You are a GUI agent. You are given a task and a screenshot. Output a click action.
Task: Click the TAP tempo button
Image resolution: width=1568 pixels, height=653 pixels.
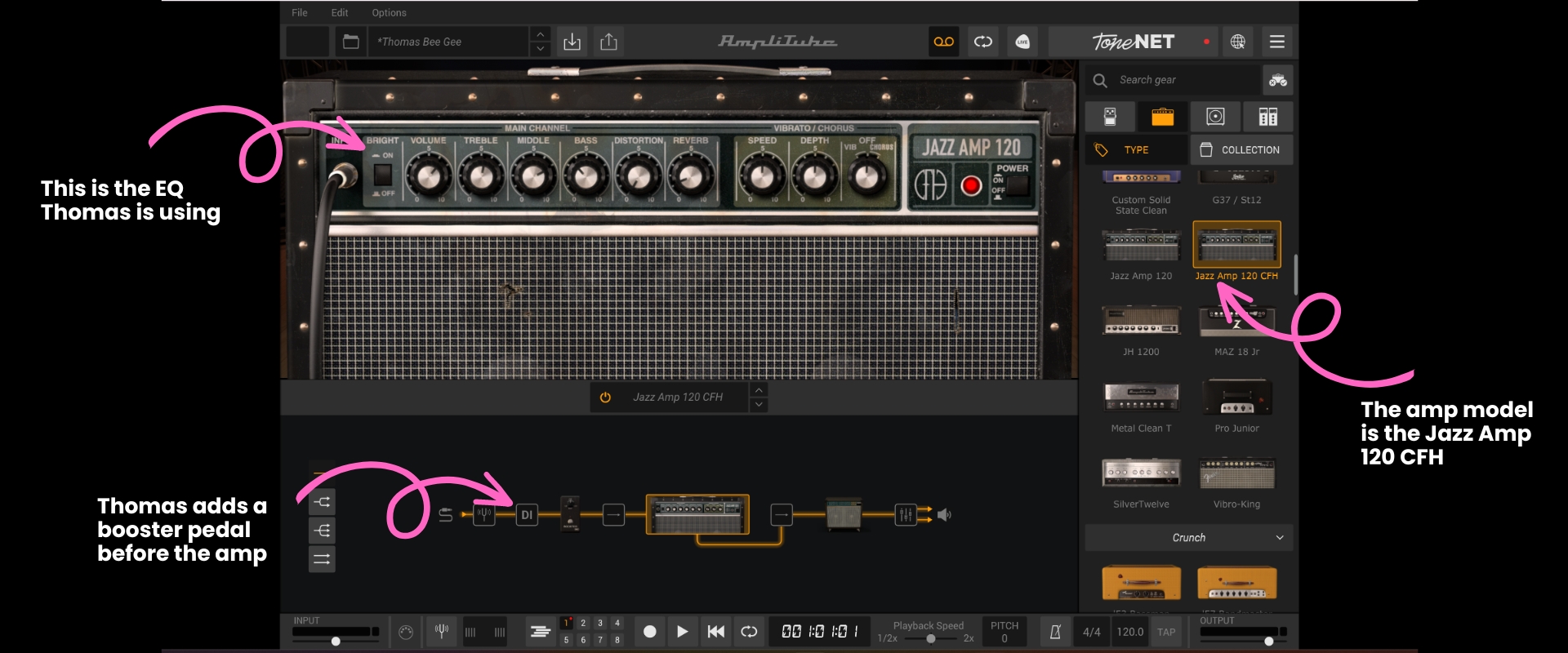point(1166,632)
